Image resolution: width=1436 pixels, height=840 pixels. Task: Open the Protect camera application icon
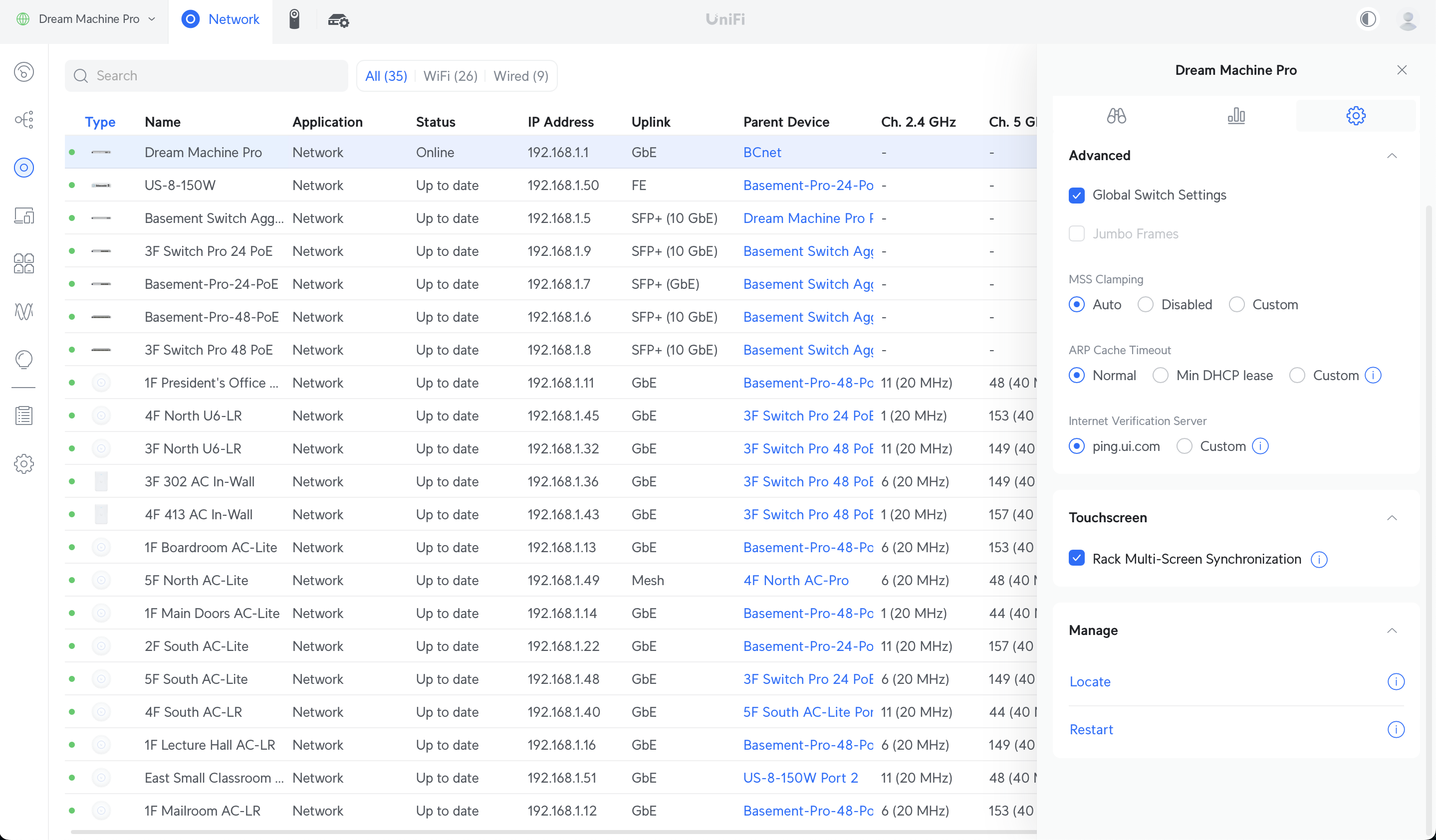point(294,19)
